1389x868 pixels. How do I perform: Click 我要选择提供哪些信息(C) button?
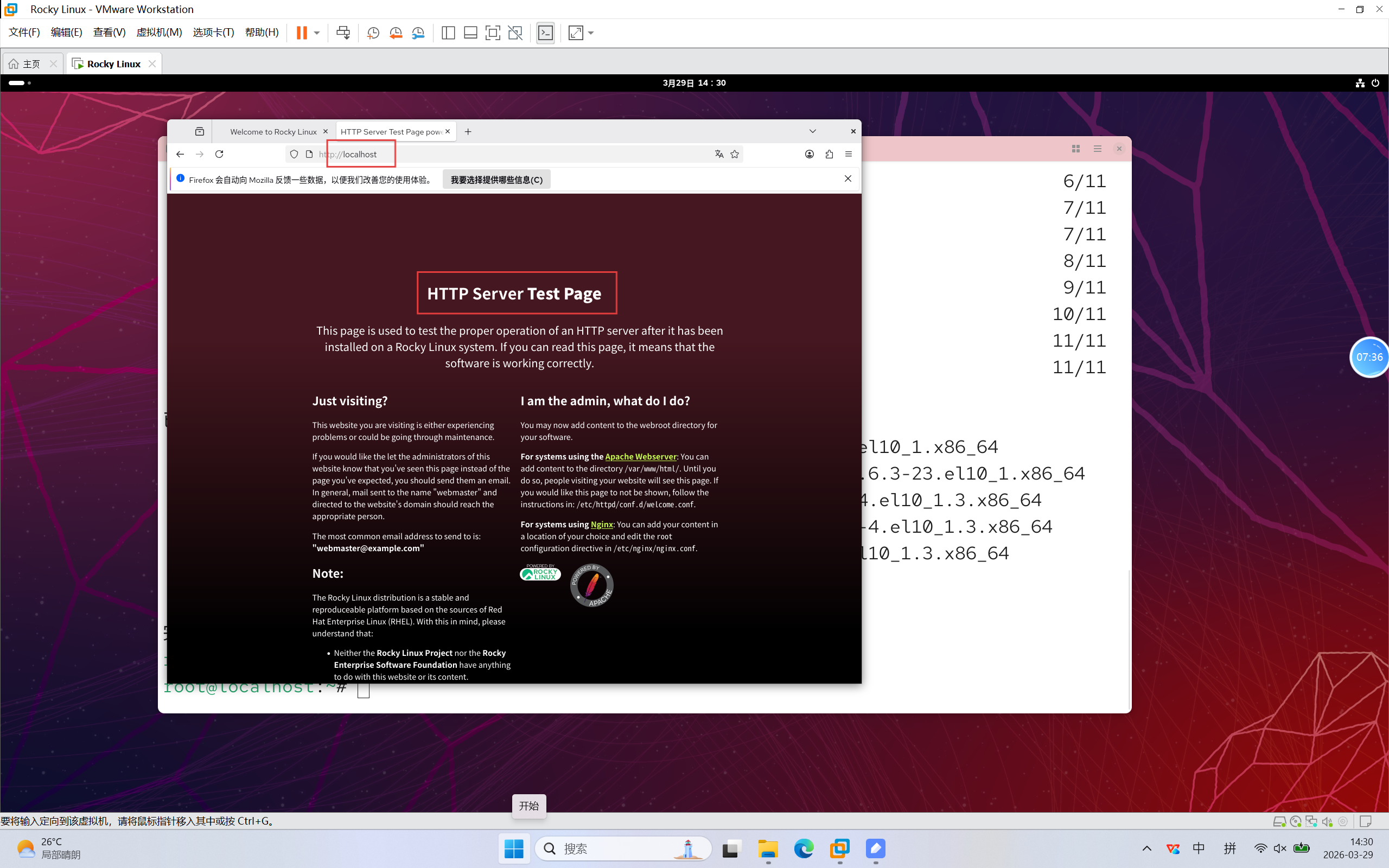496,180
